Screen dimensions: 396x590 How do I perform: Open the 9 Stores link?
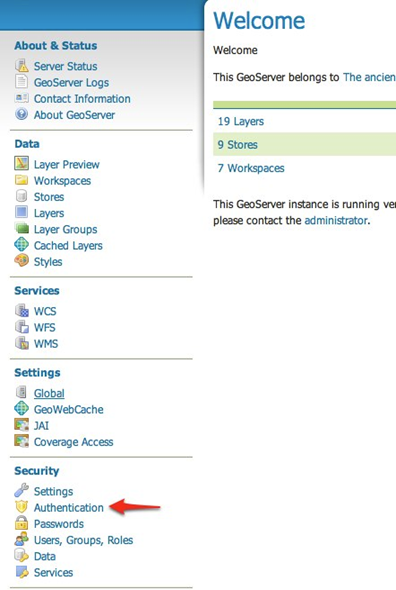click(x=238, y=144)
